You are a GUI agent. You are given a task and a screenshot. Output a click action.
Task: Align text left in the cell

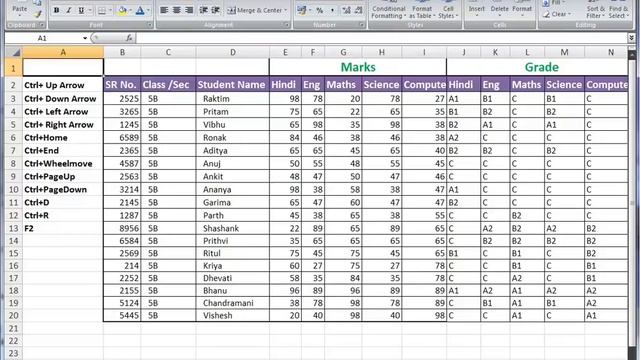click(164, 10)
